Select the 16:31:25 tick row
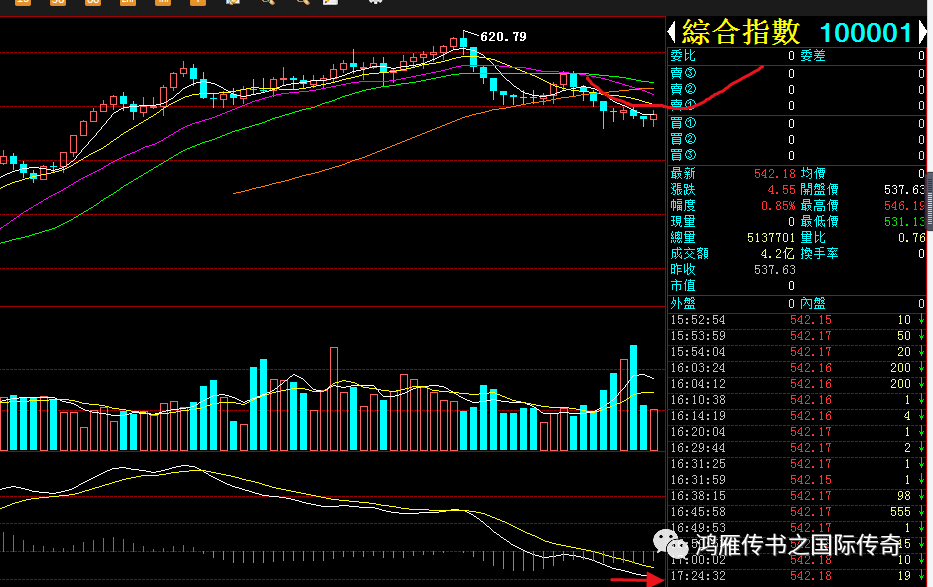Viewport: 933px width, 587px height. (x=797, y=464)
